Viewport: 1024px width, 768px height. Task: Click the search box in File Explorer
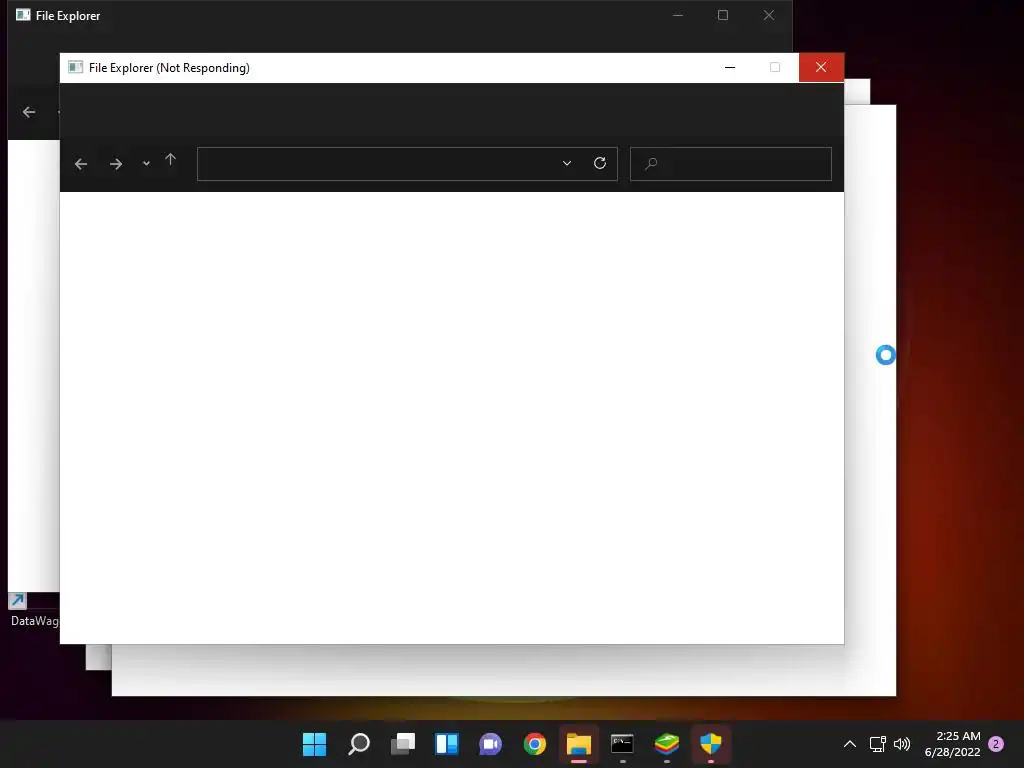730,163
